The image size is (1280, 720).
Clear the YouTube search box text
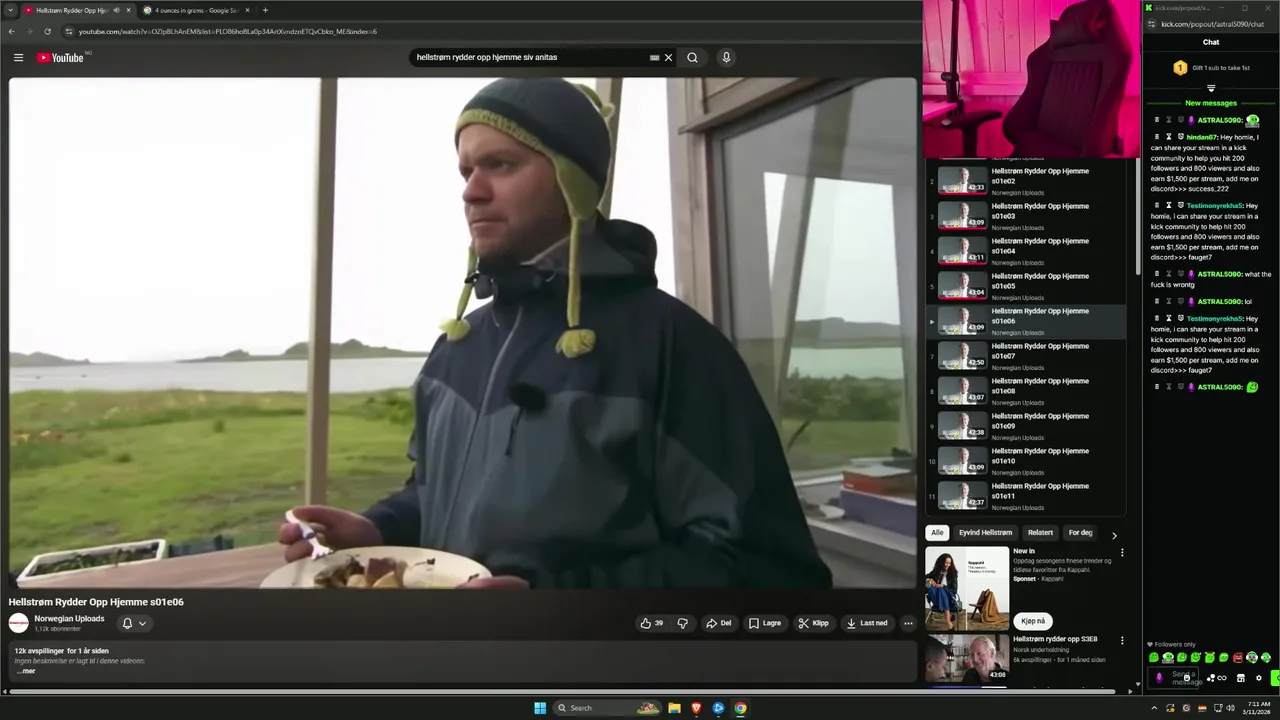[669, 58]
